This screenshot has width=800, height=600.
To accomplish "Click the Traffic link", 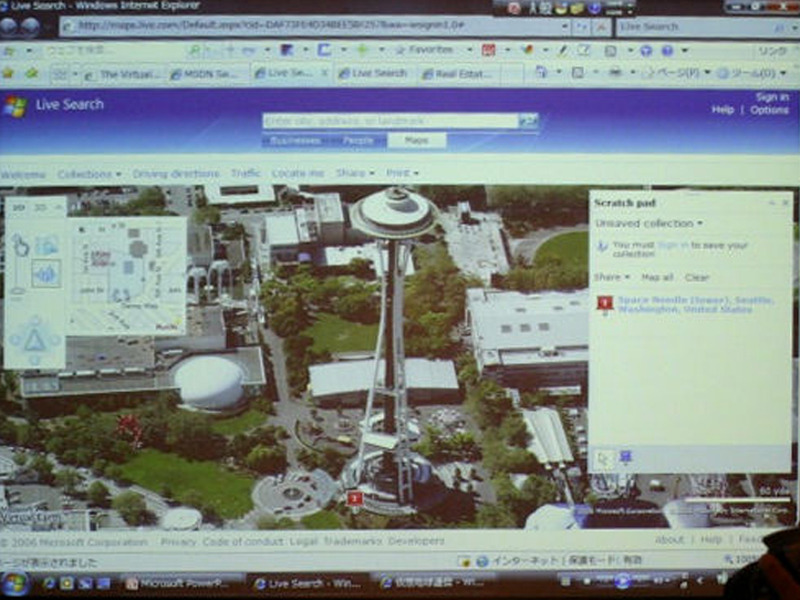I will [245, 173].
